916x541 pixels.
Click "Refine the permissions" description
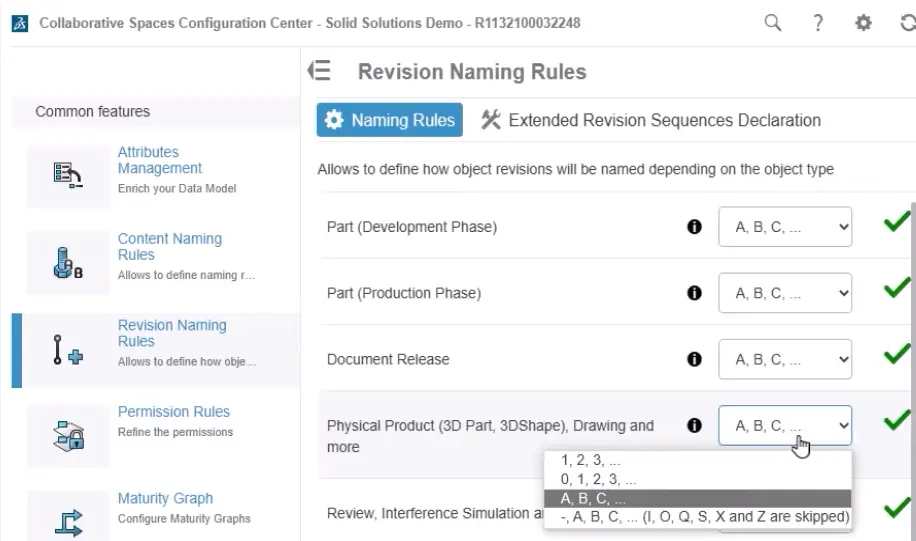coord(175,432)
